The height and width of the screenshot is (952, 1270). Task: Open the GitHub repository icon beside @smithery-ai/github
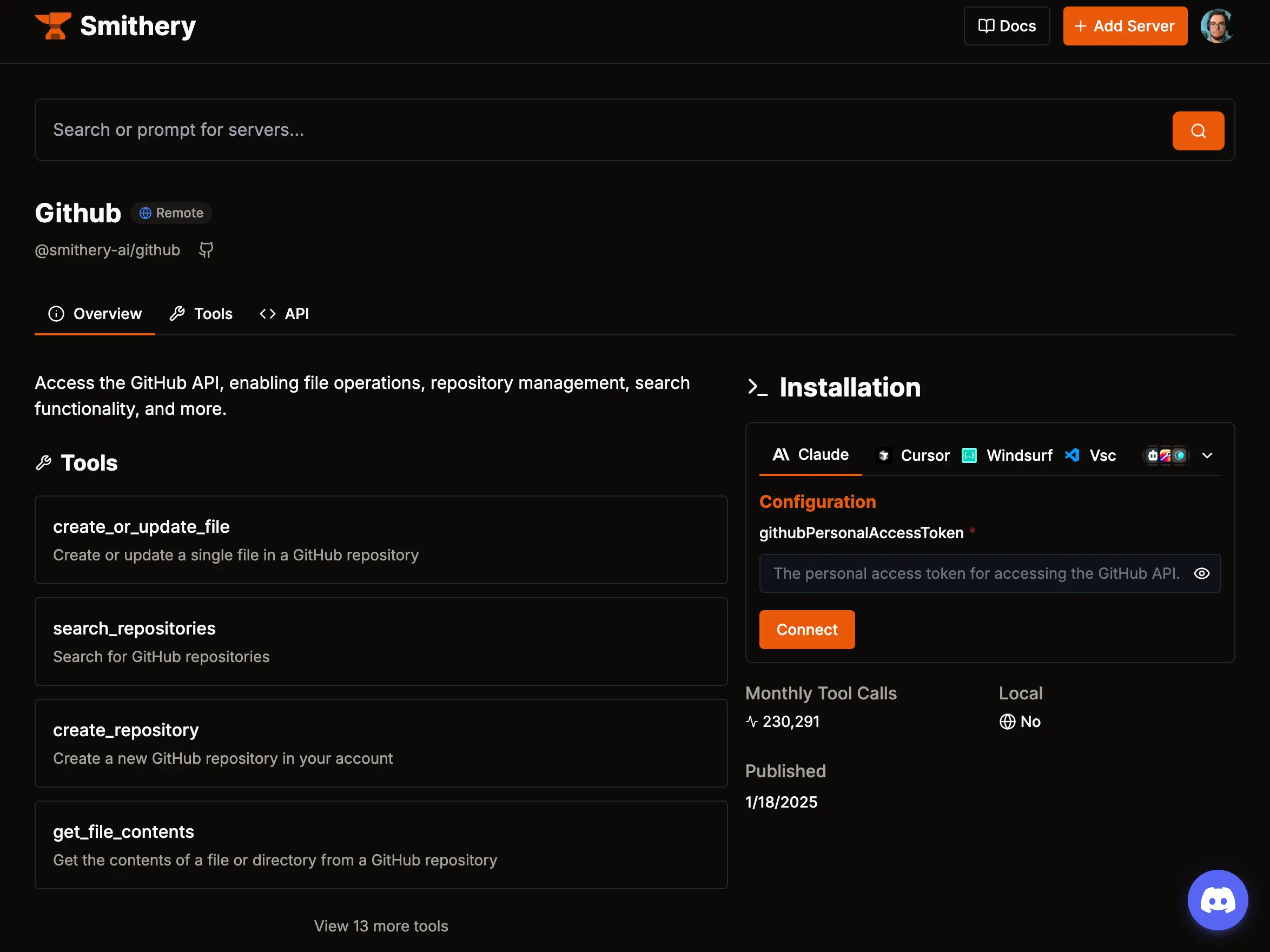[x=206, y=250]
